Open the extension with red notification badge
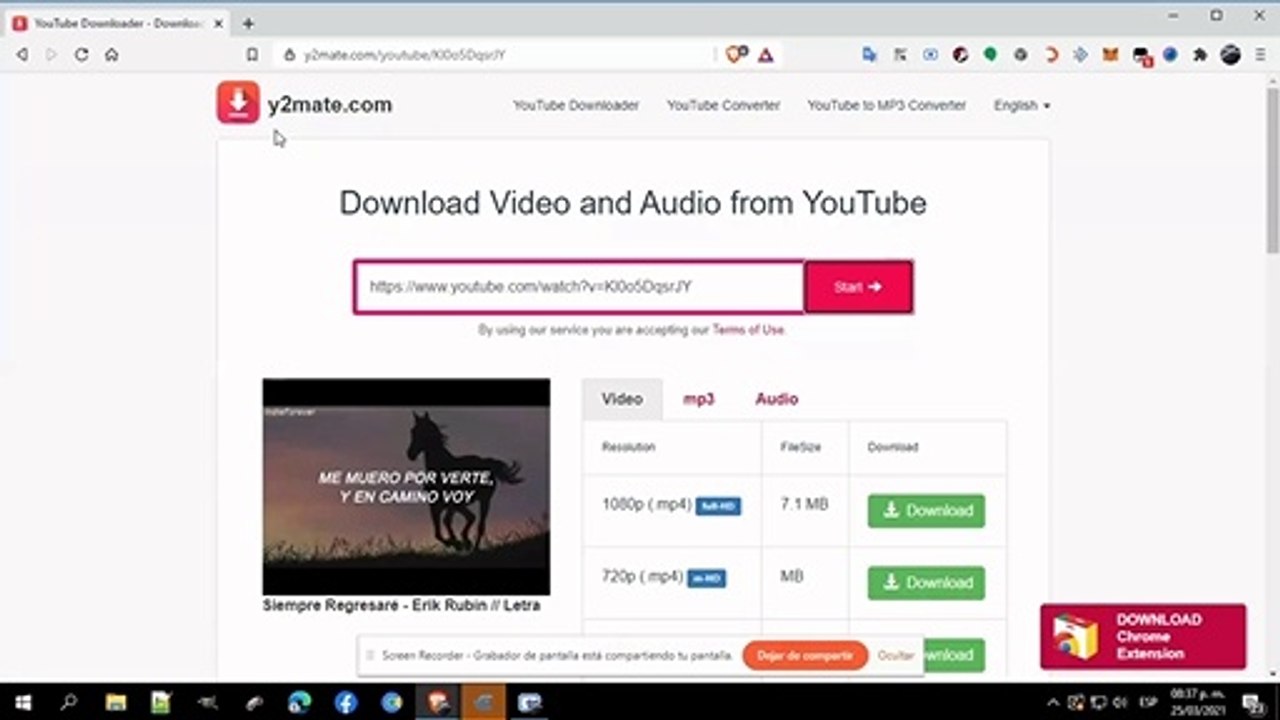This screenshot has width=1280, height=720. [1142, 56]
